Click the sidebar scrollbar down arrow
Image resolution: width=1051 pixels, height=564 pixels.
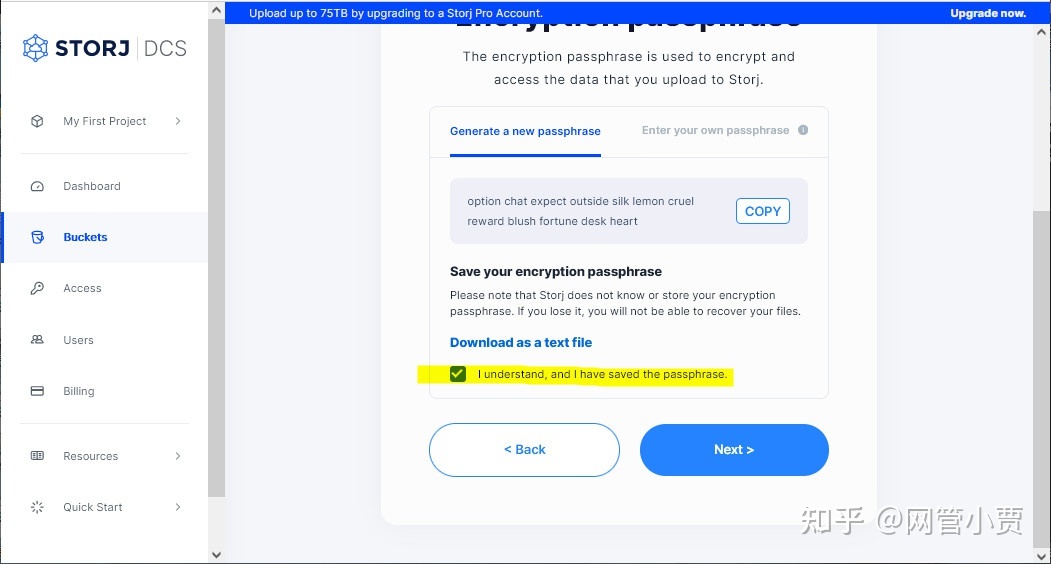(x=216, y=555)
